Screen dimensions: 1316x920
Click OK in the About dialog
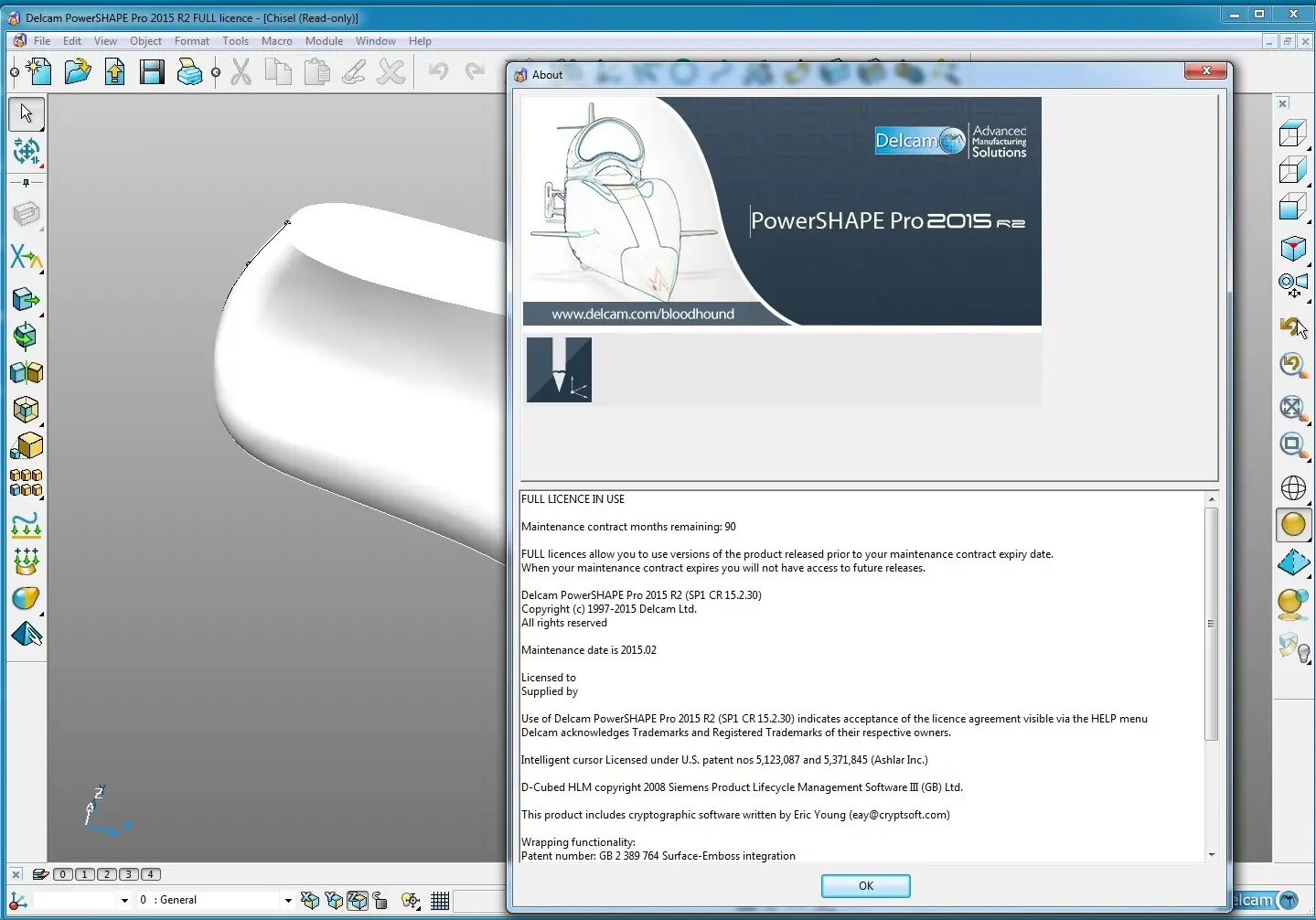coord(865,886)
